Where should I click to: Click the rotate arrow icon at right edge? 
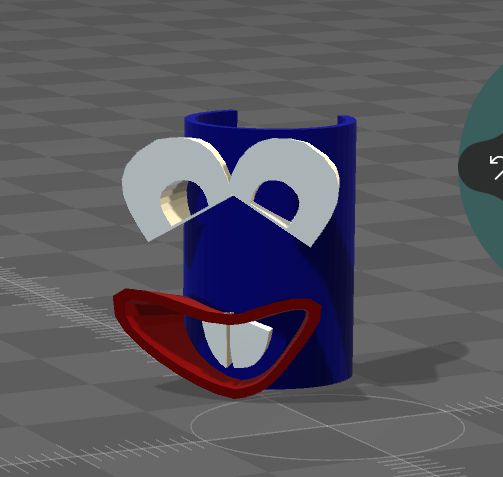coord(497,167)
